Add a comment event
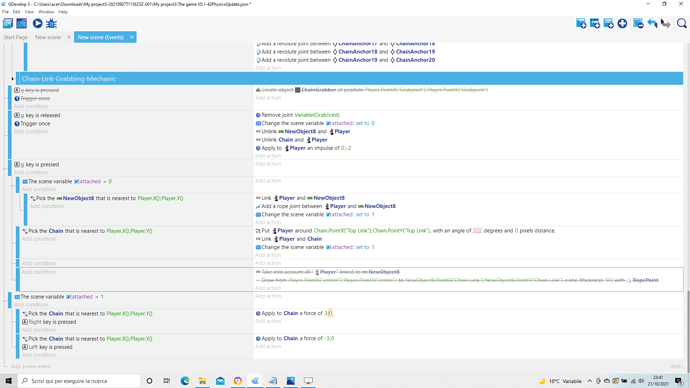The image size is (690, 388). 609,23
